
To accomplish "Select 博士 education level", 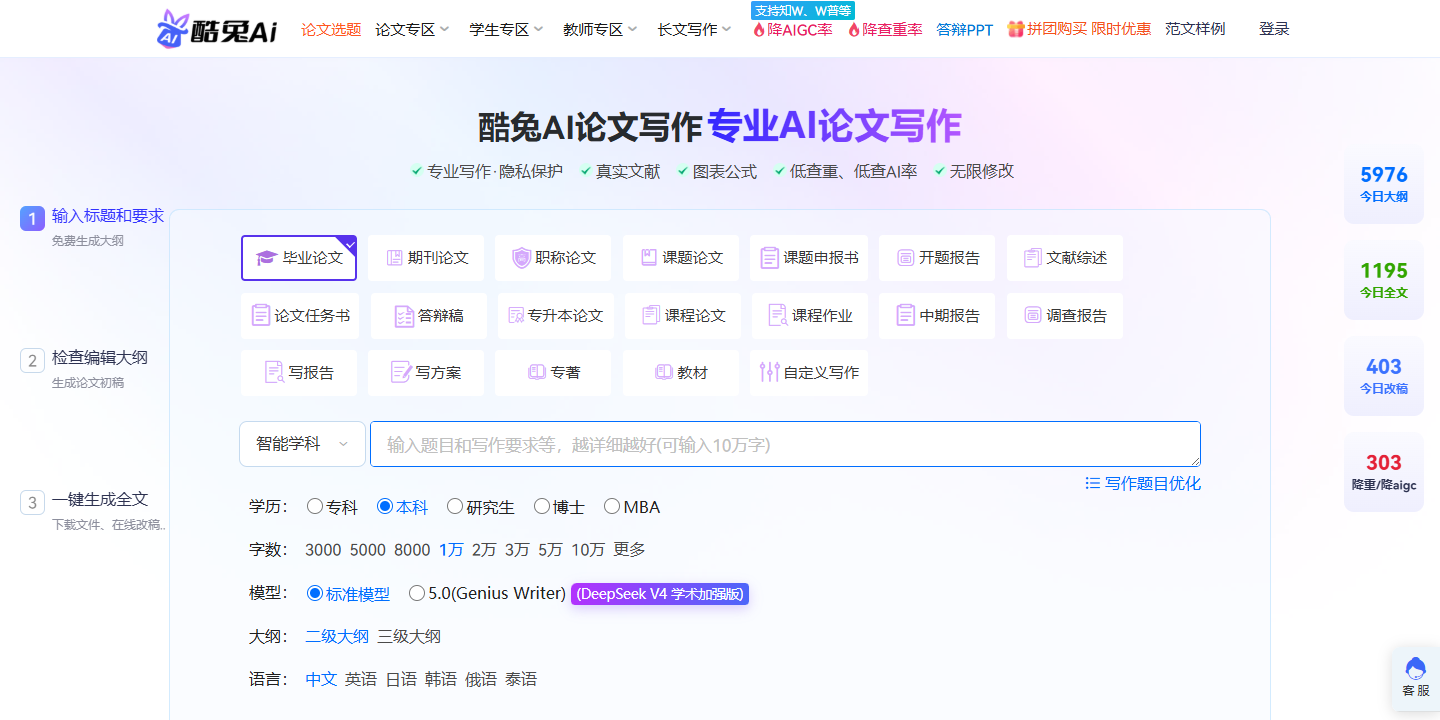I will (542, 506).
